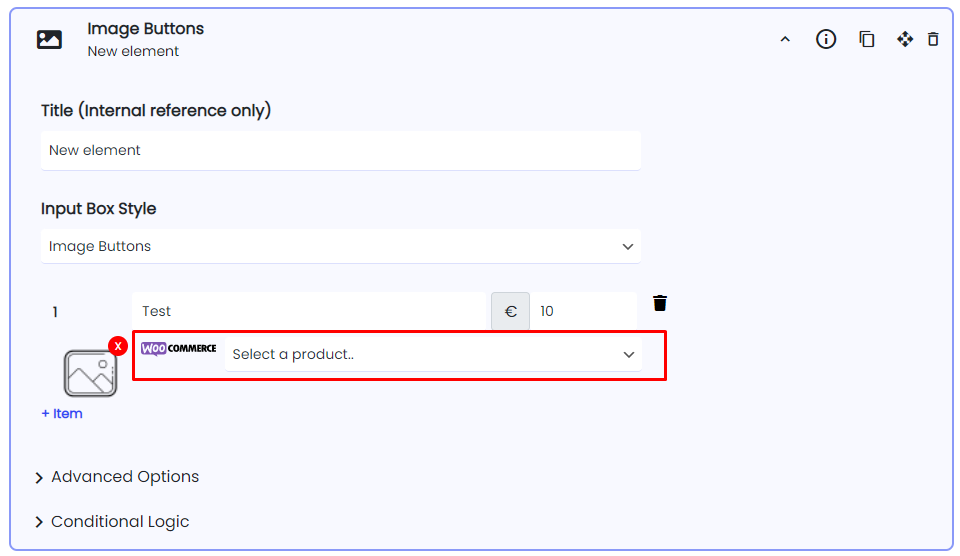Collapse the Image Buttons element panel
The width and height of the screenshot is (960, 556).
pyautogui.click(x=785, y=40)
